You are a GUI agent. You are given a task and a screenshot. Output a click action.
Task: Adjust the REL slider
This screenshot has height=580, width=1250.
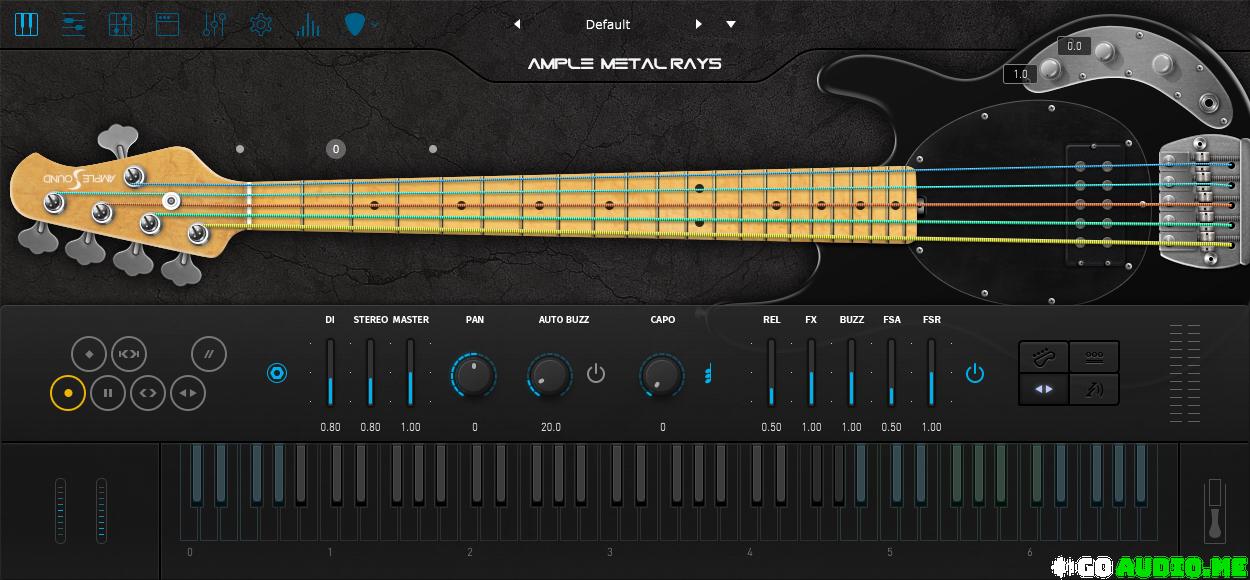[771, 373]
